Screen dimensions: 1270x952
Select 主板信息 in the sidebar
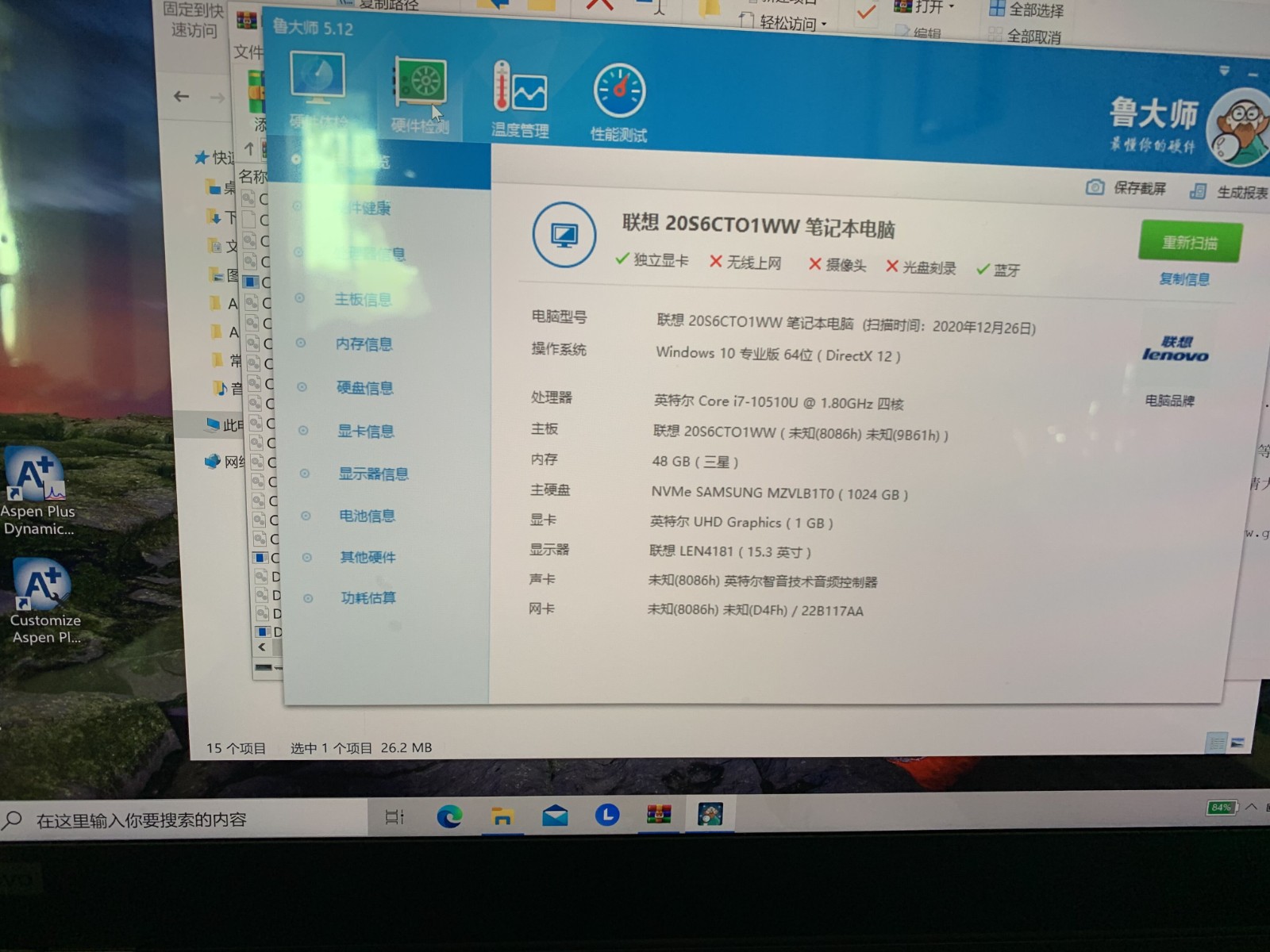pyautogui.click(x=363, y=299)
